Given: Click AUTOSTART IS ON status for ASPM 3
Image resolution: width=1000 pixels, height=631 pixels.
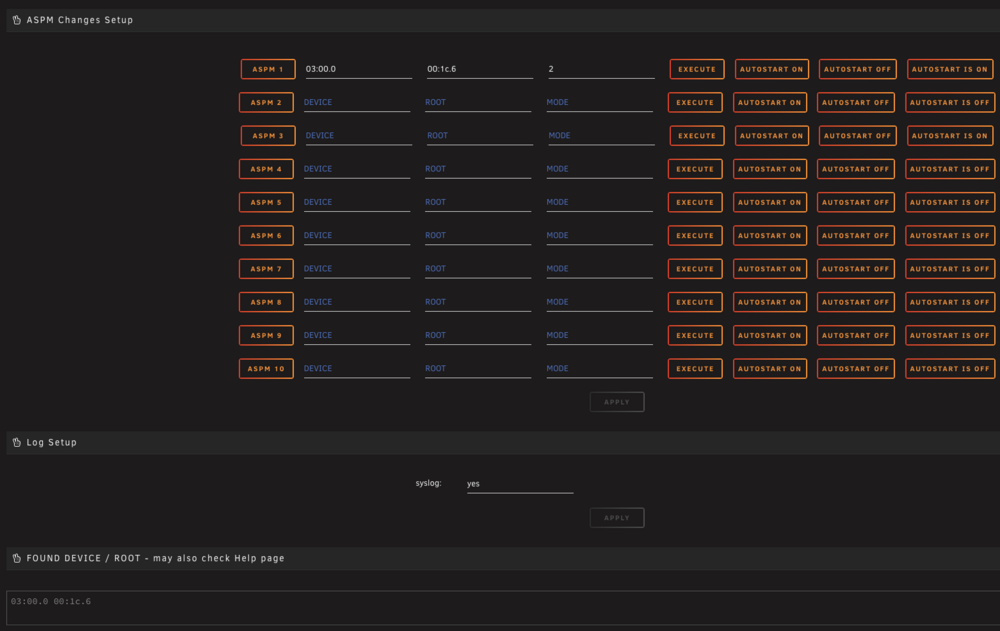Looking at the screenshot, I should 950,135.
